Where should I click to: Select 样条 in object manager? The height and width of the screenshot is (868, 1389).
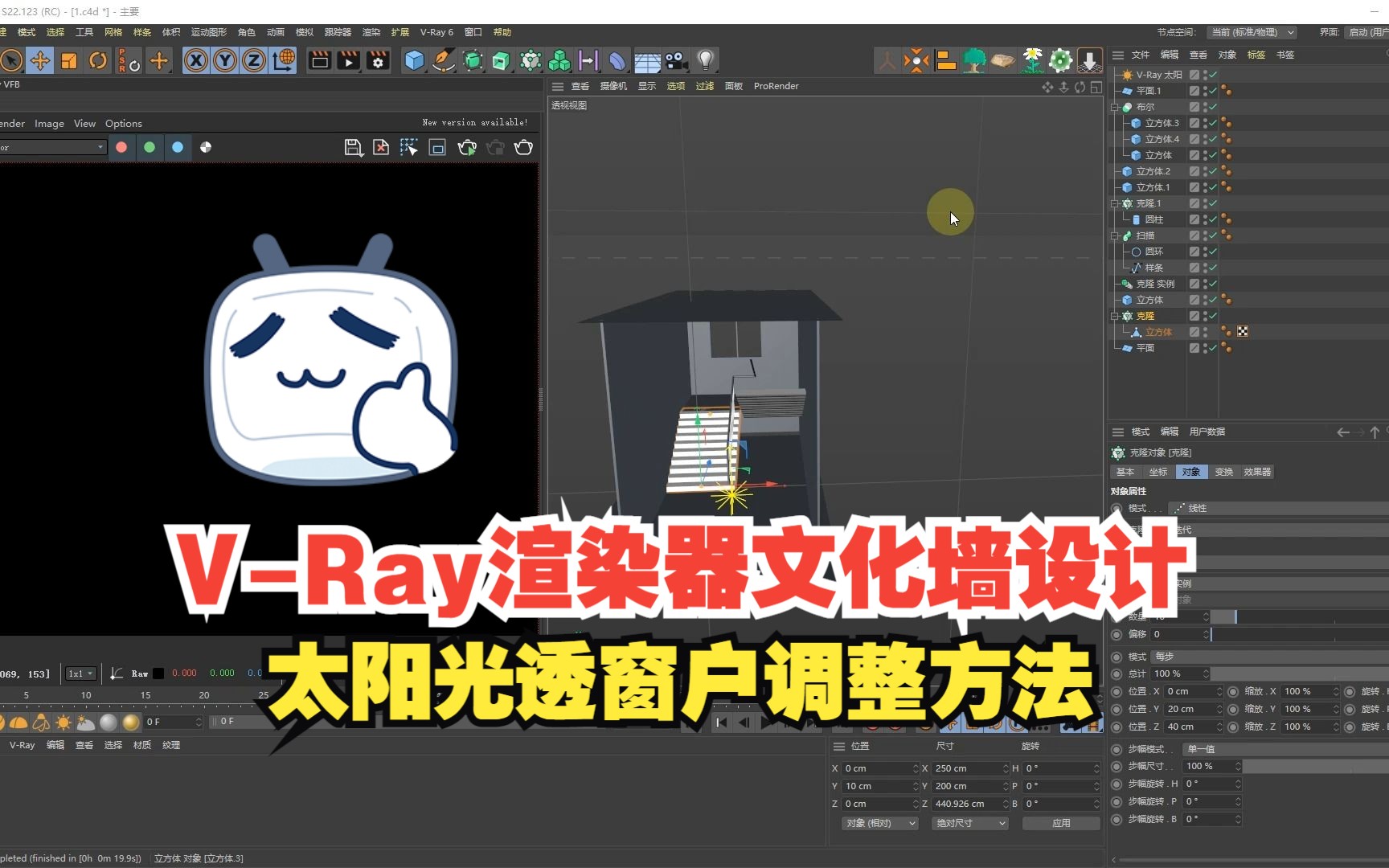pos(1154,268)
